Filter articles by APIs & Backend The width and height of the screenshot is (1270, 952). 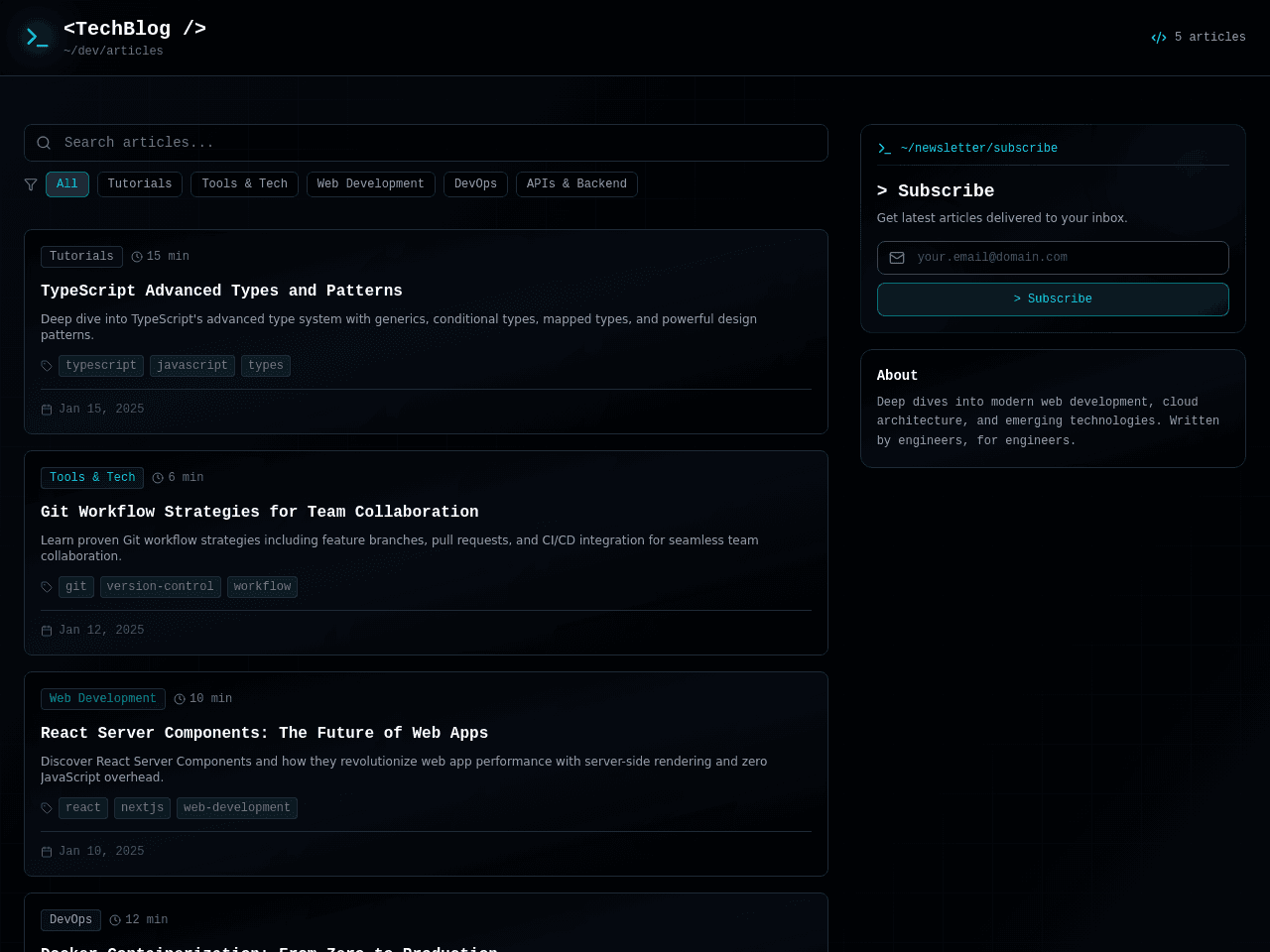tap(576, 184)
